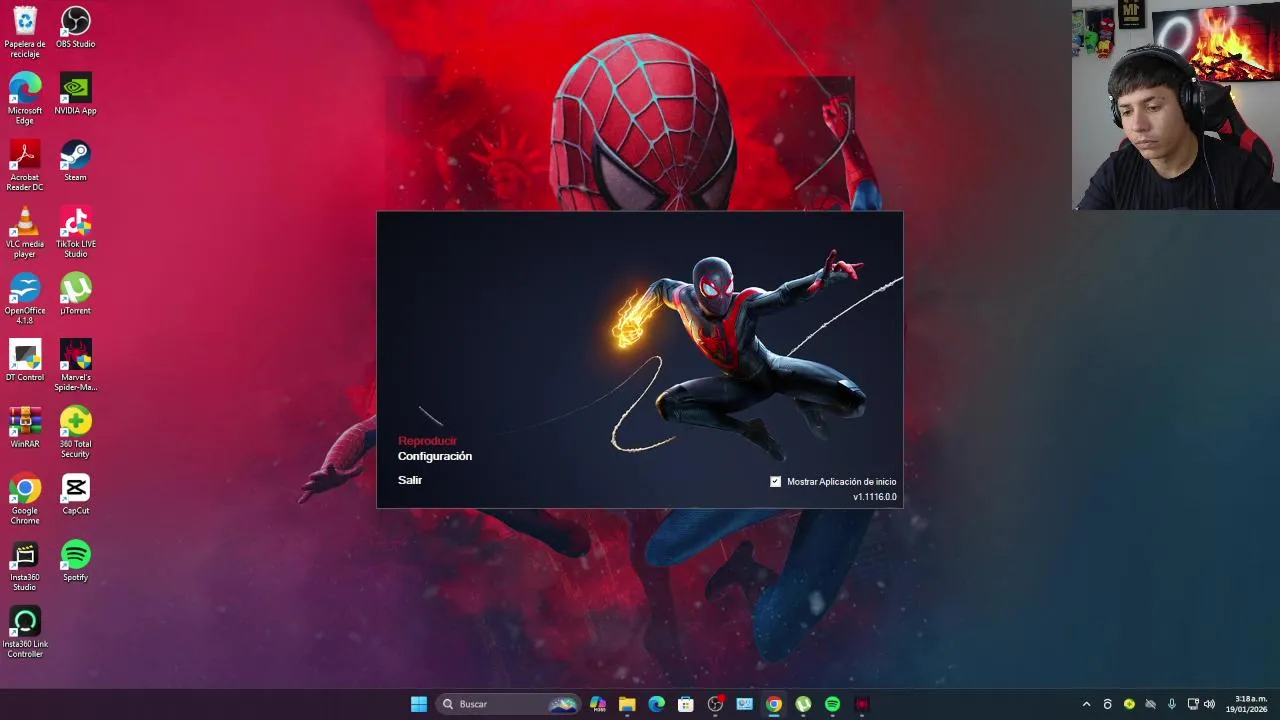Click Salir to exit the launcher
Image resolution: width=1280 pixels, height=720 pixels.
[410, 480]
